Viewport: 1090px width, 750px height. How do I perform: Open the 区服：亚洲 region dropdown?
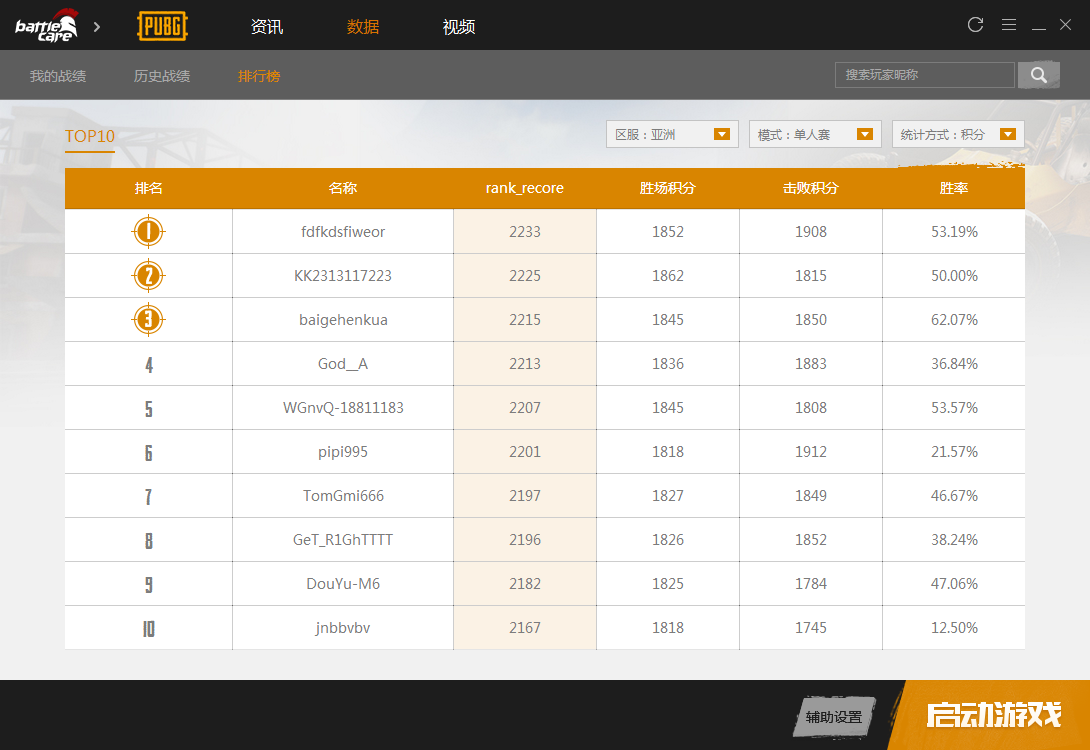point(672,134)
